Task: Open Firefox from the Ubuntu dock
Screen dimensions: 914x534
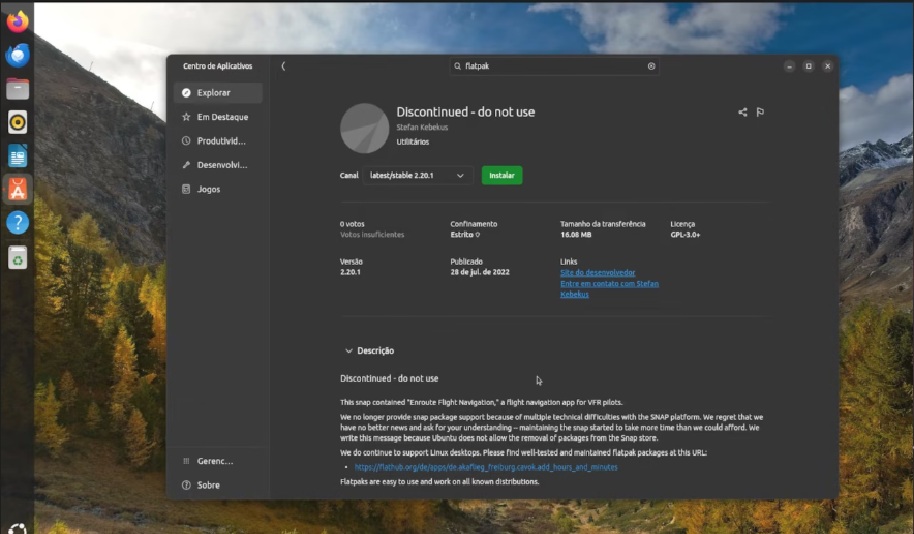Action: [x=18, y=21]
